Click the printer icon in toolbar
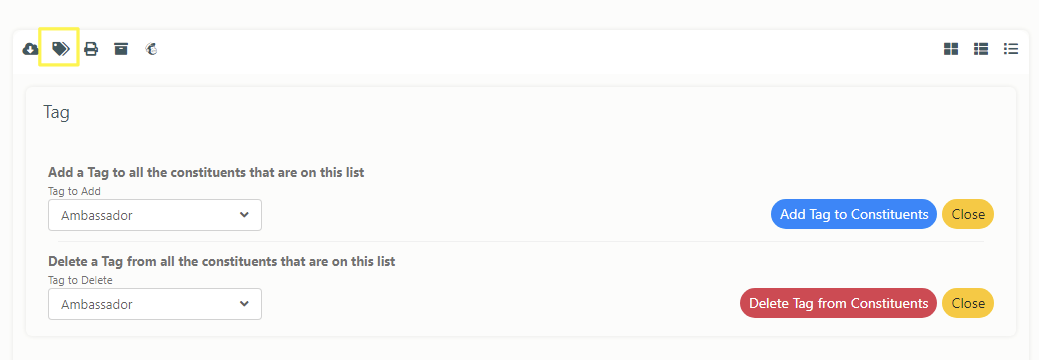 91,49
